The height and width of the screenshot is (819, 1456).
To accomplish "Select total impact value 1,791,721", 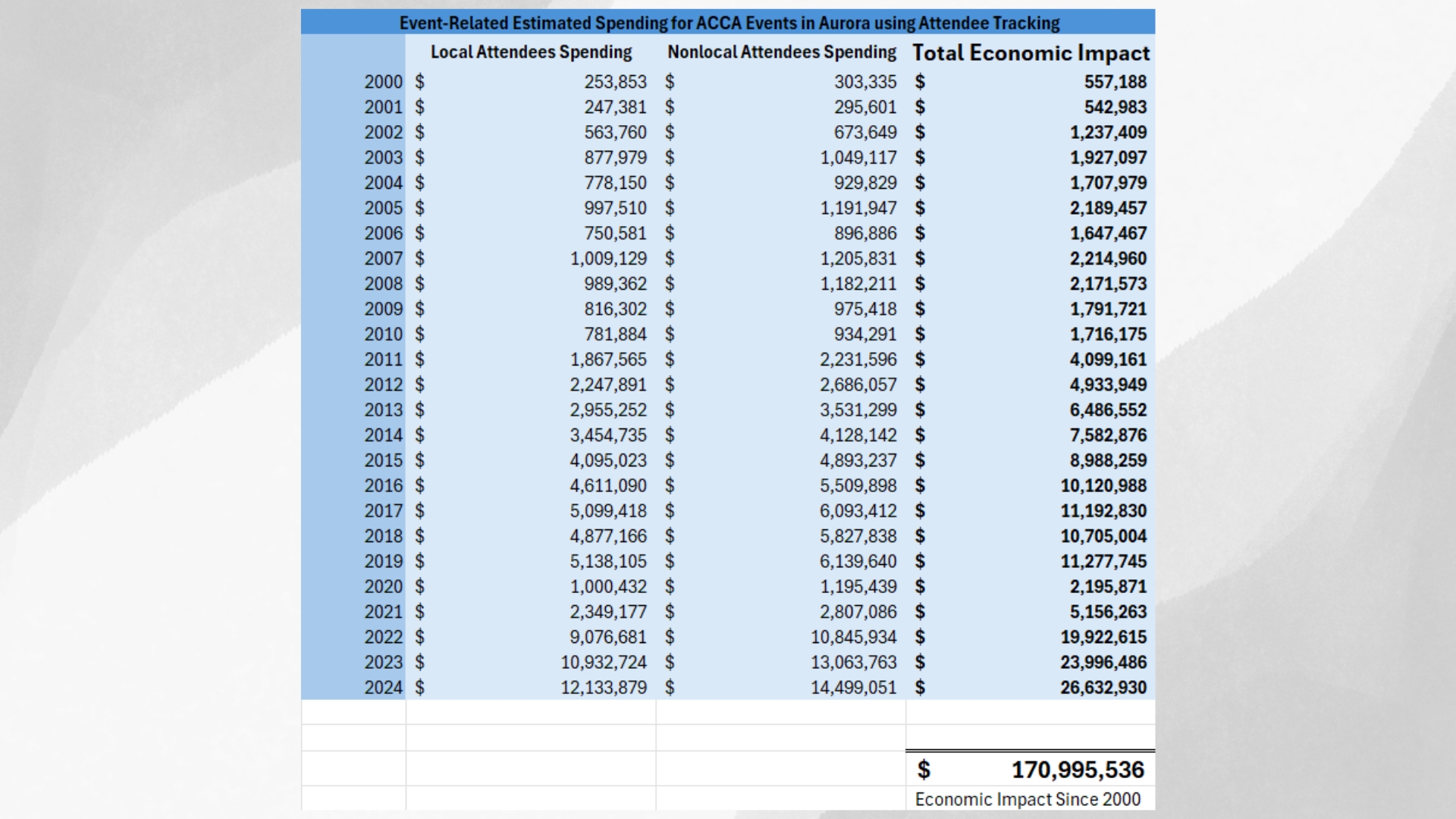I will 1109,309.
